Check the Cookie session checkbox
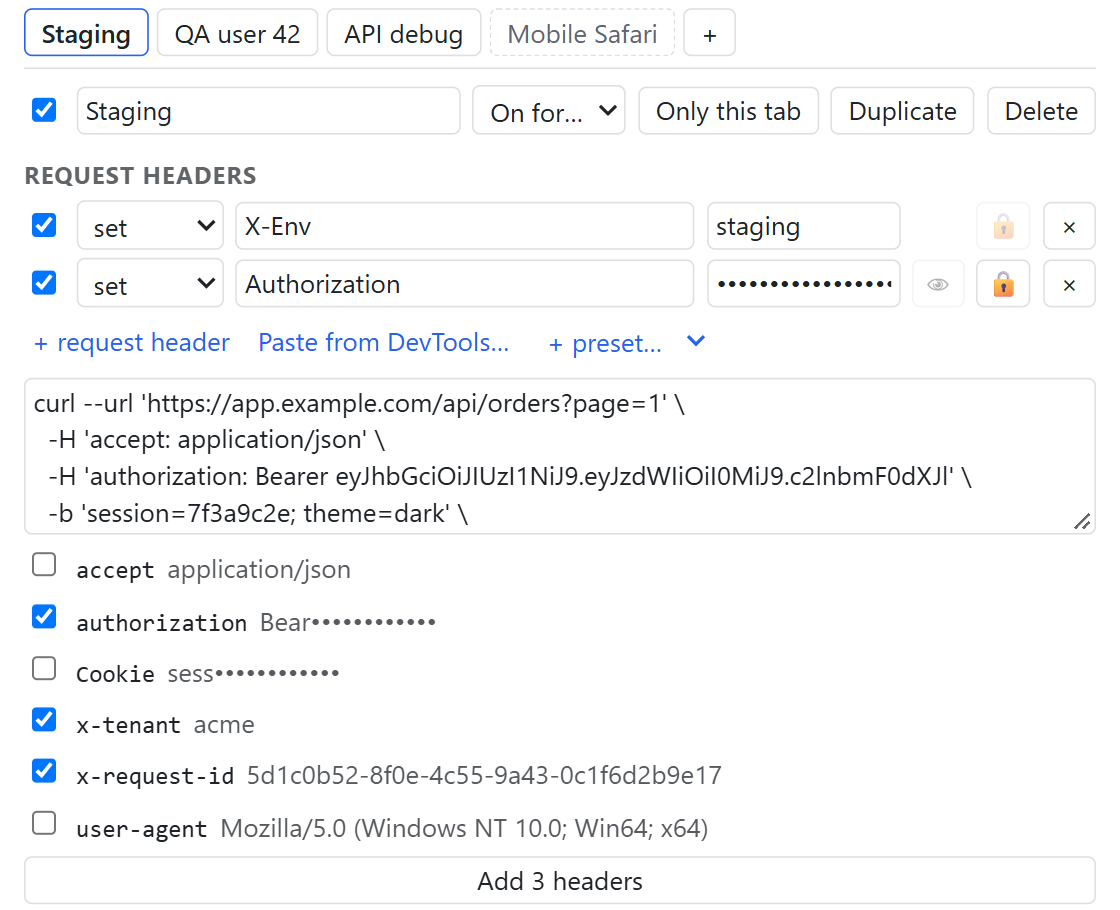Screen dimensions: 1120x910 pyautogui.click(x=44, y=669)
